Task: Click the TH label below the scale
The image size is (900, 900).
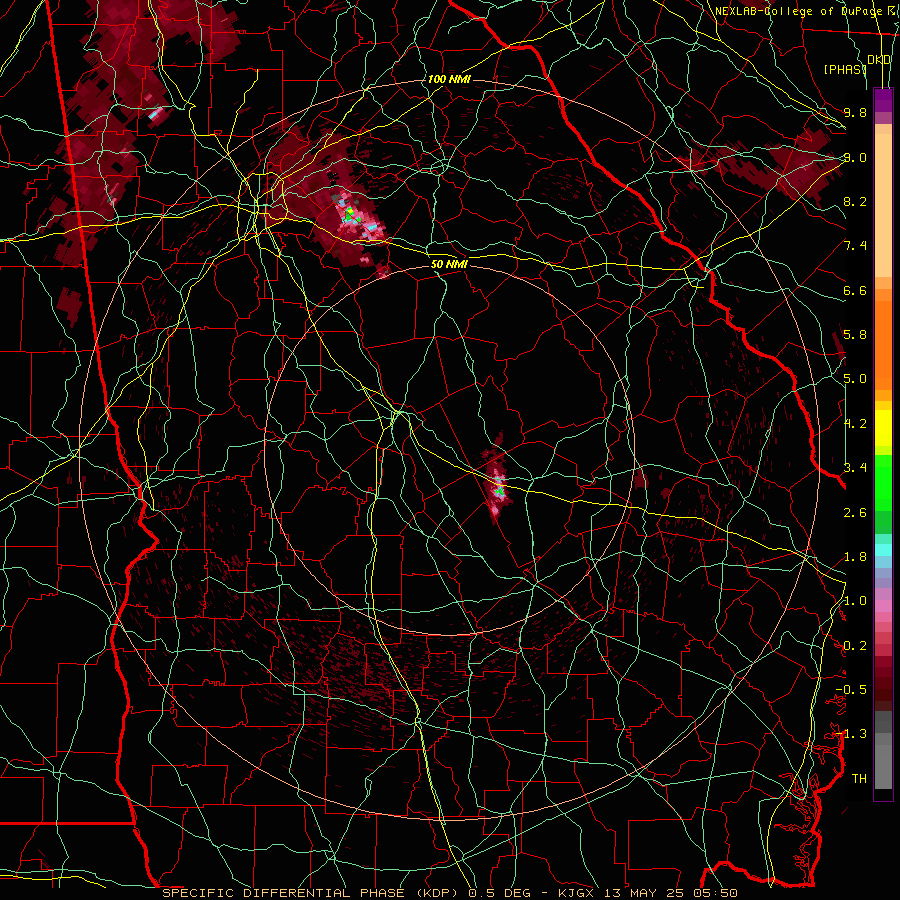Action: pyautogui.click(x=859, y=779)
